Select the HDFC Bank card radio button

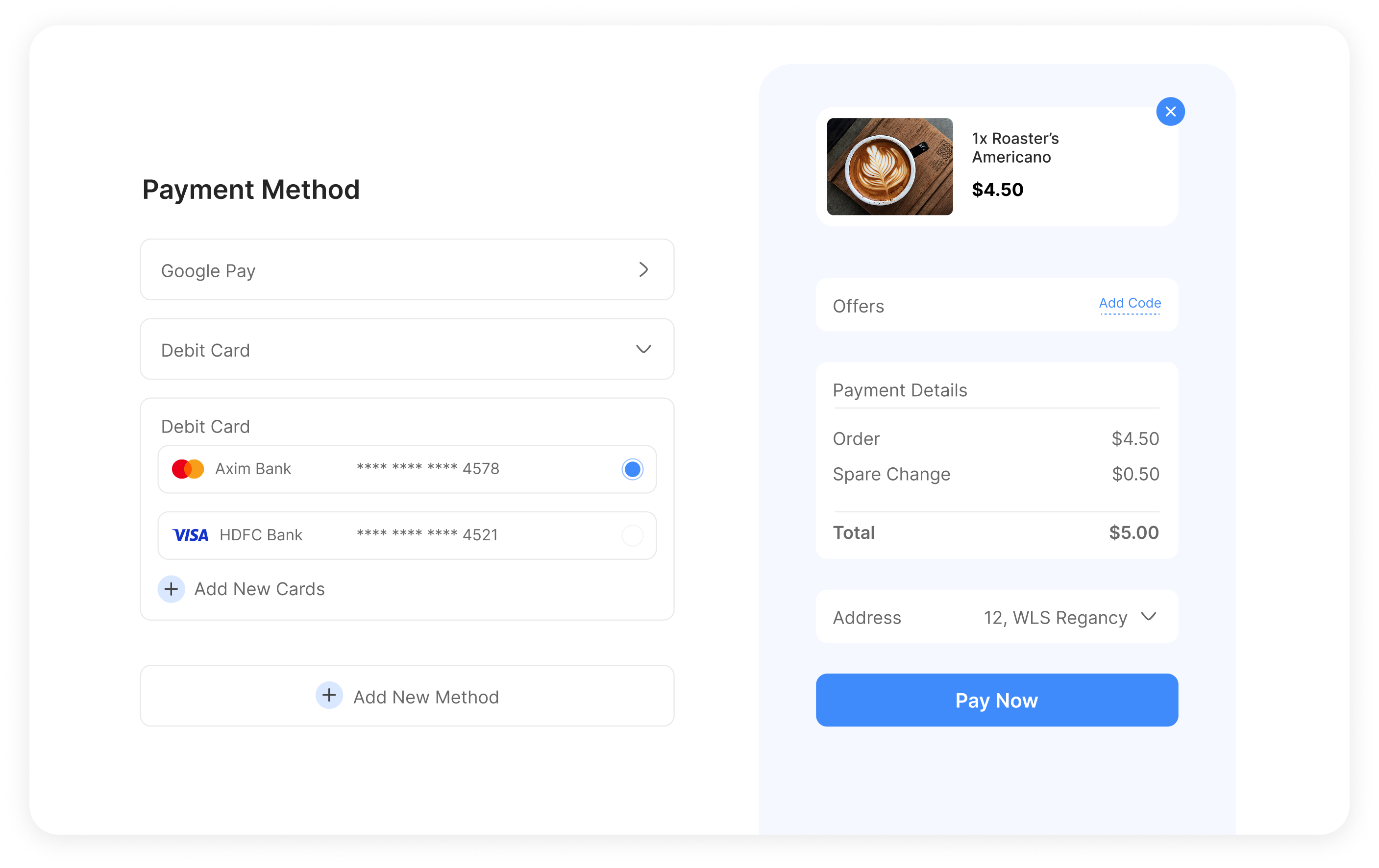(x=632, y=536)
